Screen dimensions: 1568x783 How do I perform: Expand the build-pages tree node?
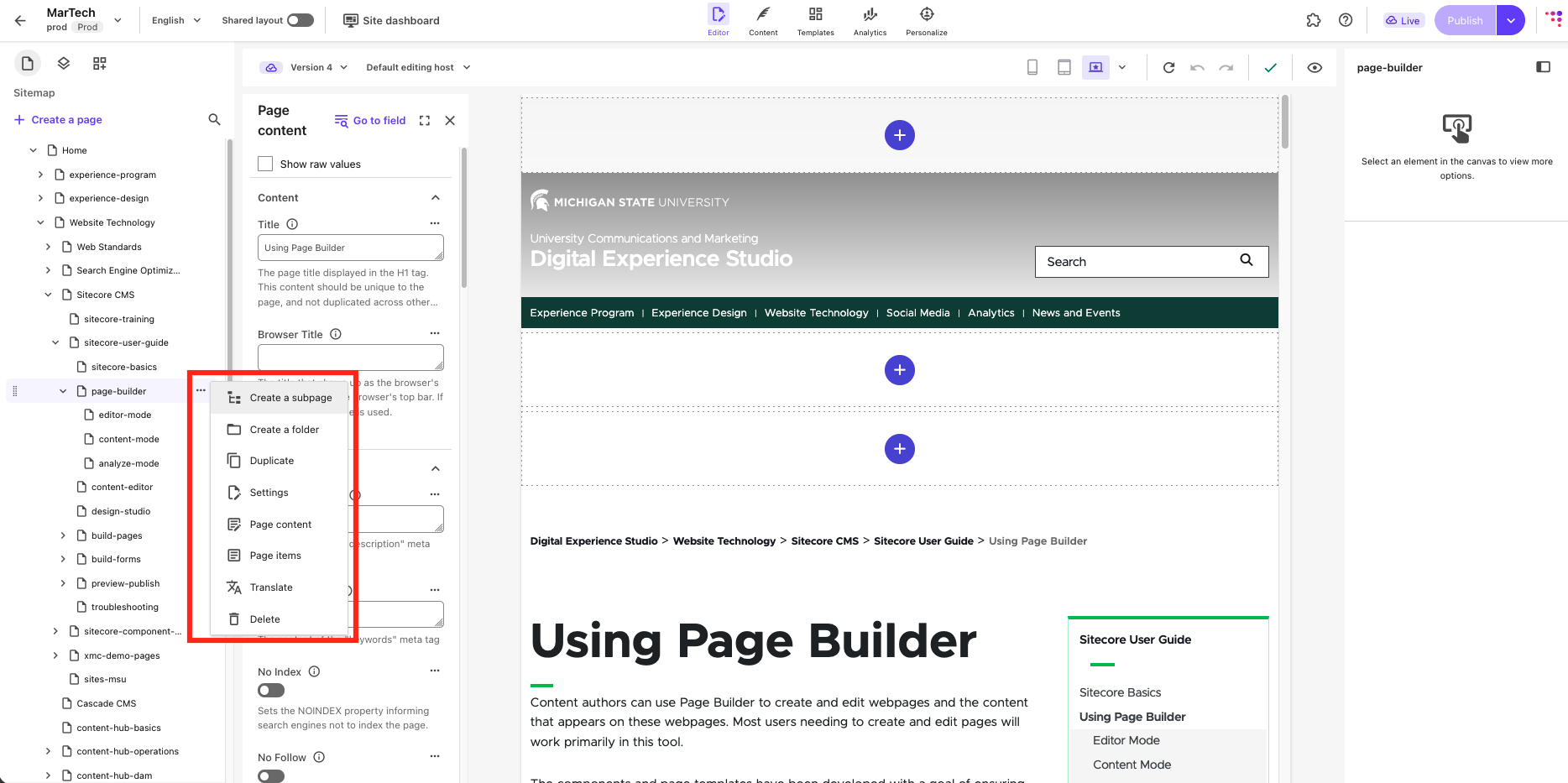click(63, 535)
